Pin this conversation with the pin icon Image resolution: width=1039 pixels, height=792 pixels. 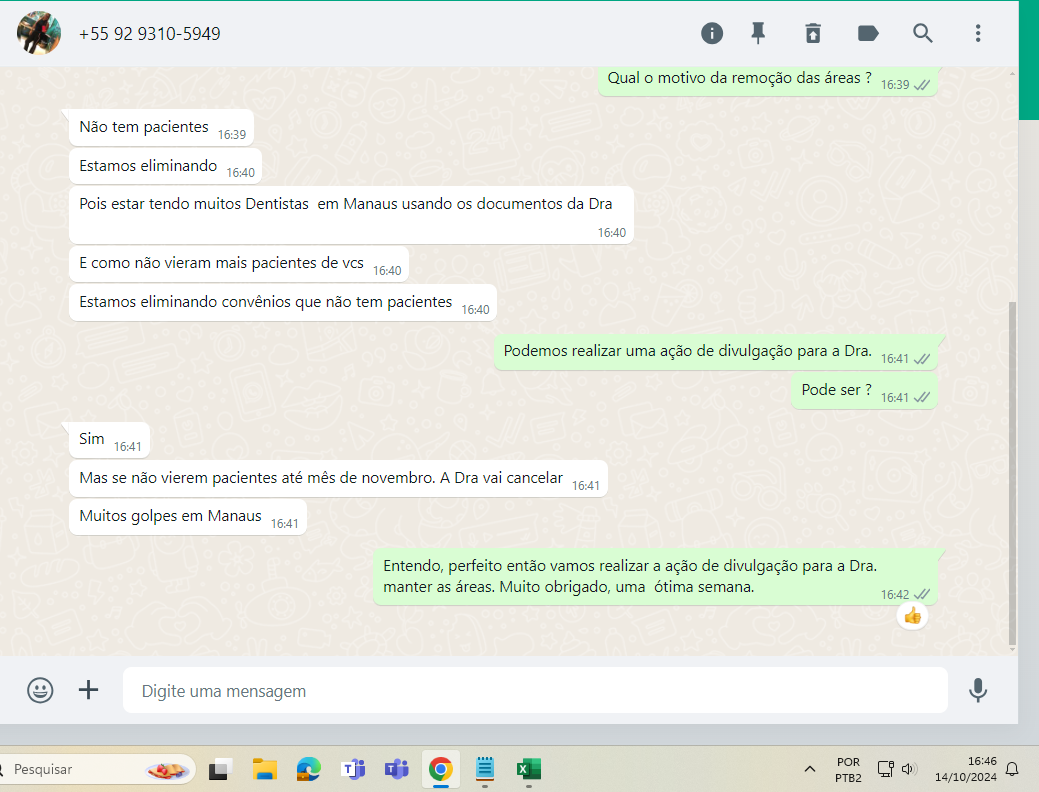point(758,33)
